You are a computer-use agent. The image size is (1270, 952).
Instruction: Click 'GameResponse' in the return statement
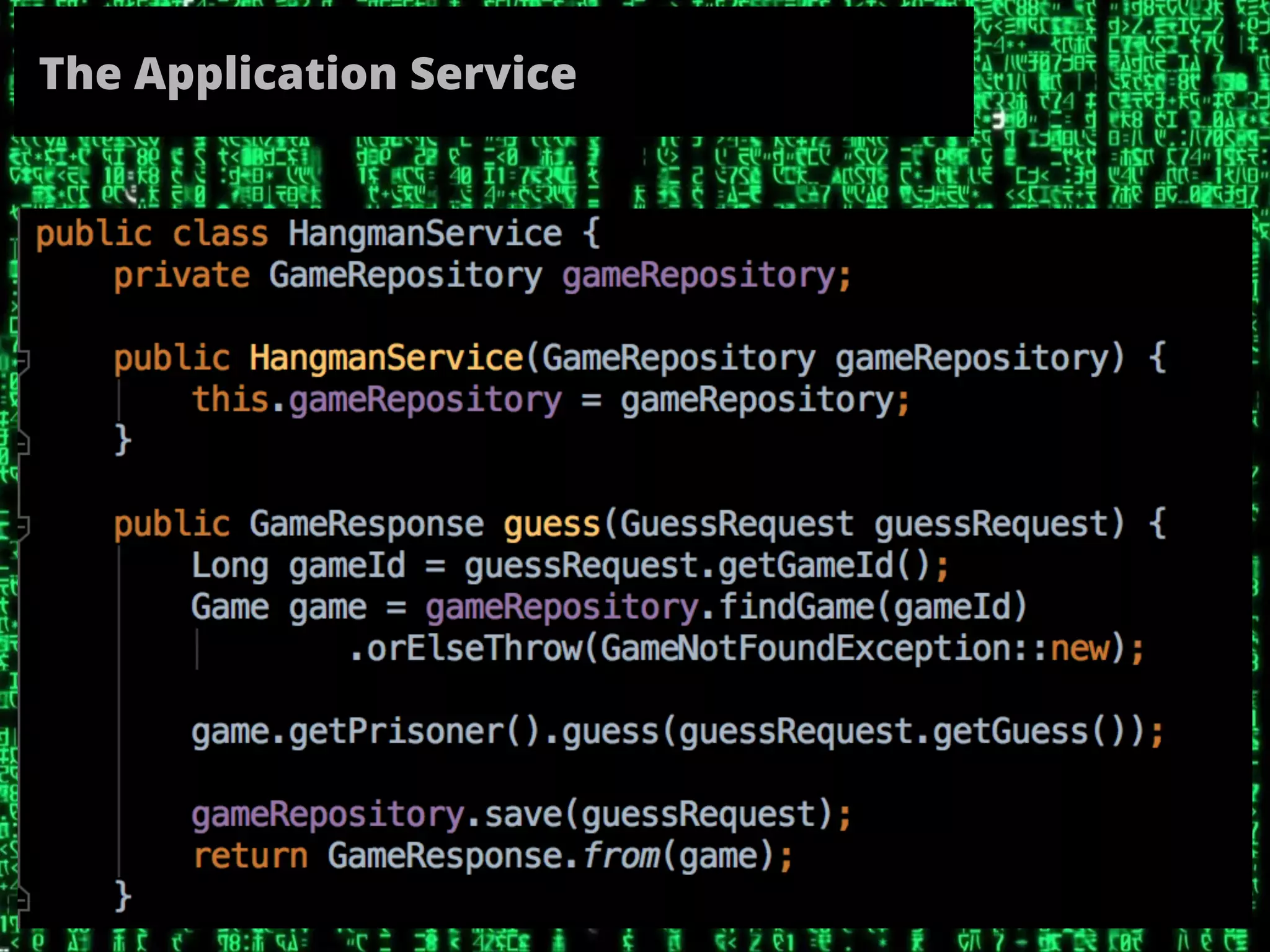click(445, 856)
